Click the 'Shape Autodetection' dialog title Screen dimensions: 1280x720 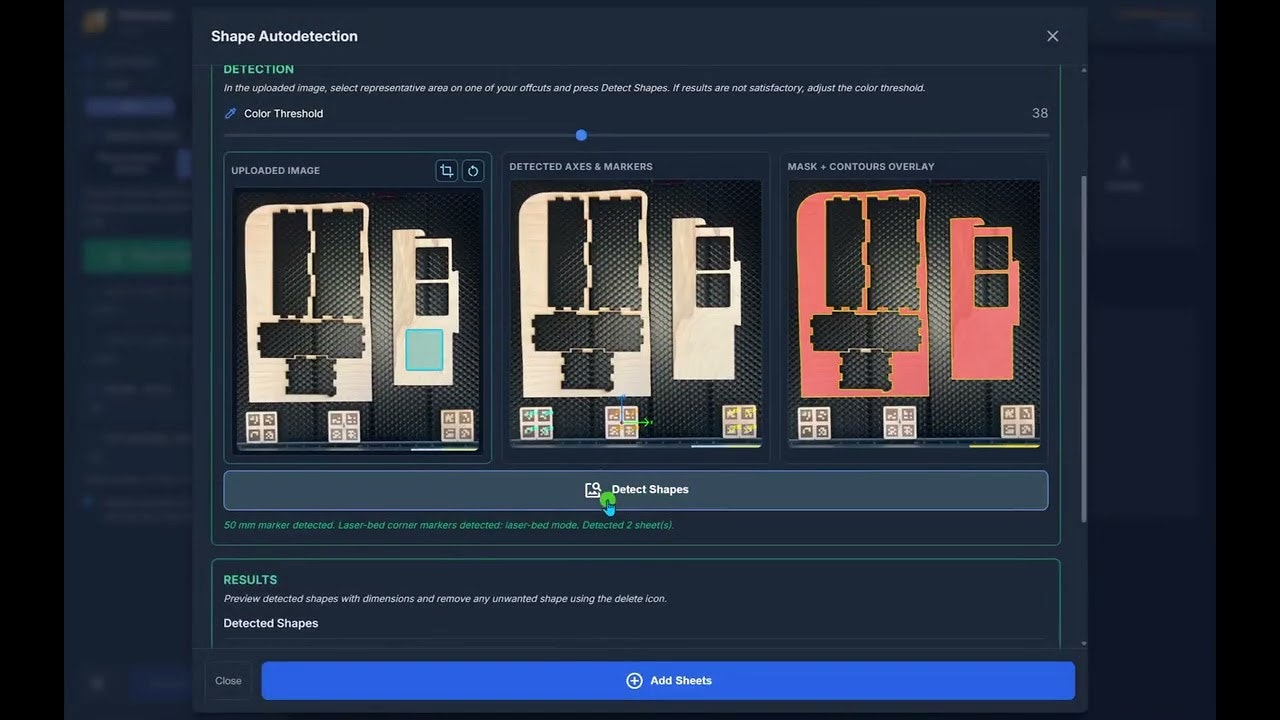click(x=284, y=36)
